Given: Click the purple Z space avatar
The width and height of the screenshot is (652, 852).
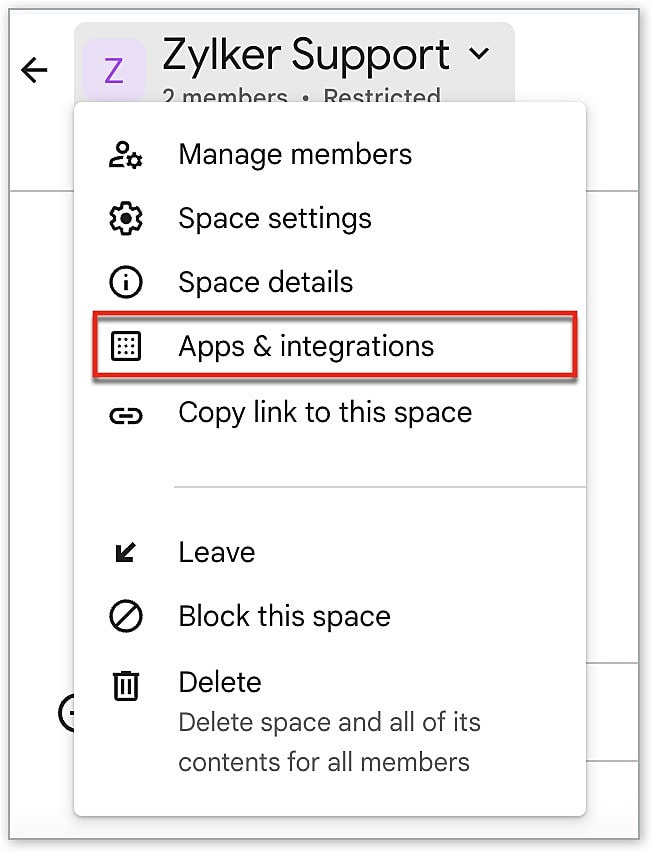Looking at the screenshot, I should point(113,71).
